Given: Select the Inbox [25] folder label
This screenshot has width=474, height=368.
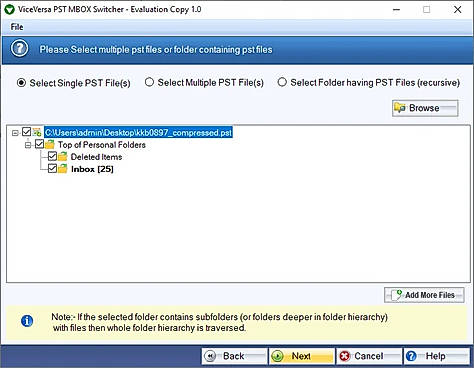Looking at the screenshot, I should [92, 169].
